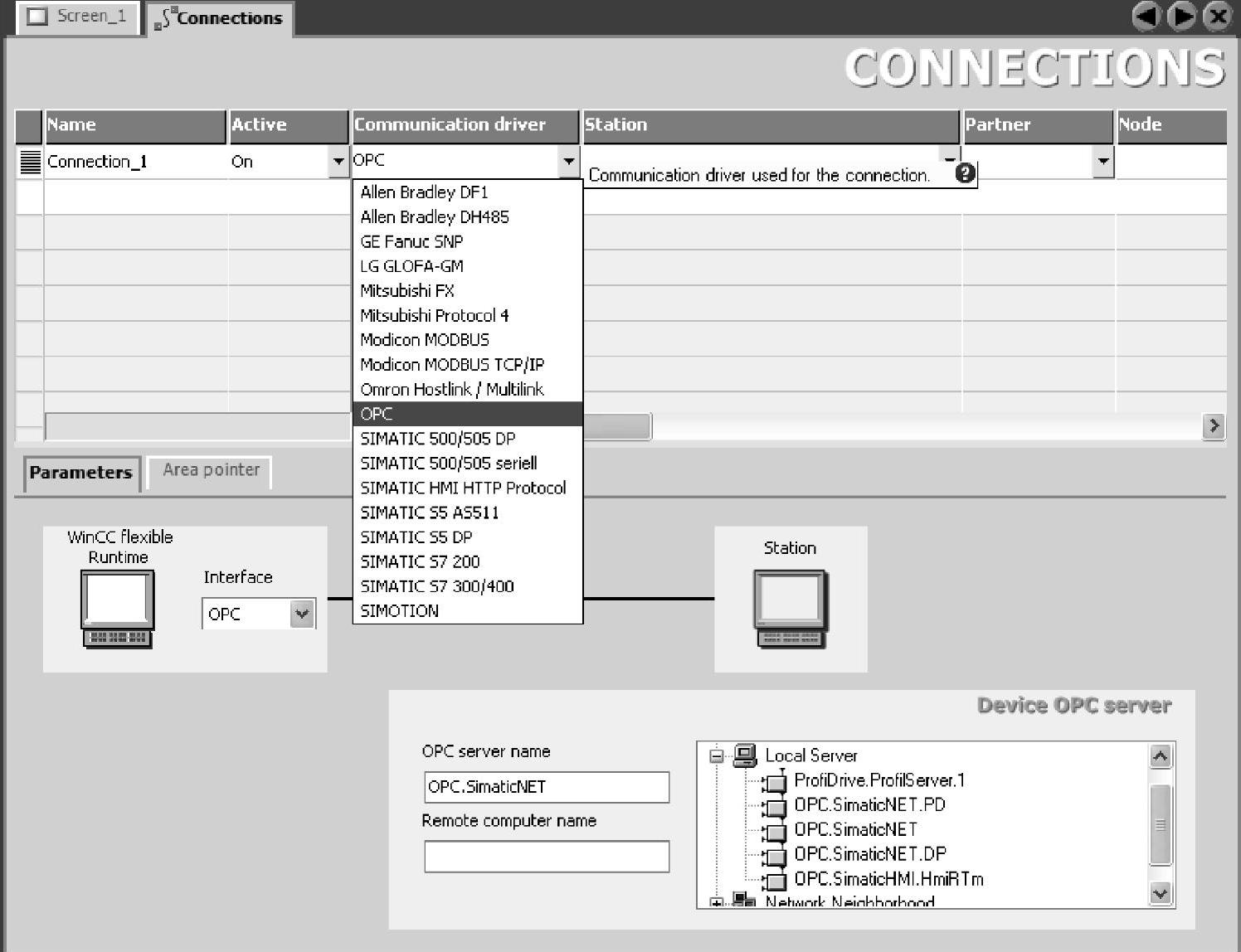Screen dimensions: 1241x952
Task: Choose SIMATIC HMI HTTP Protocol driver
Action: [468, 488]
